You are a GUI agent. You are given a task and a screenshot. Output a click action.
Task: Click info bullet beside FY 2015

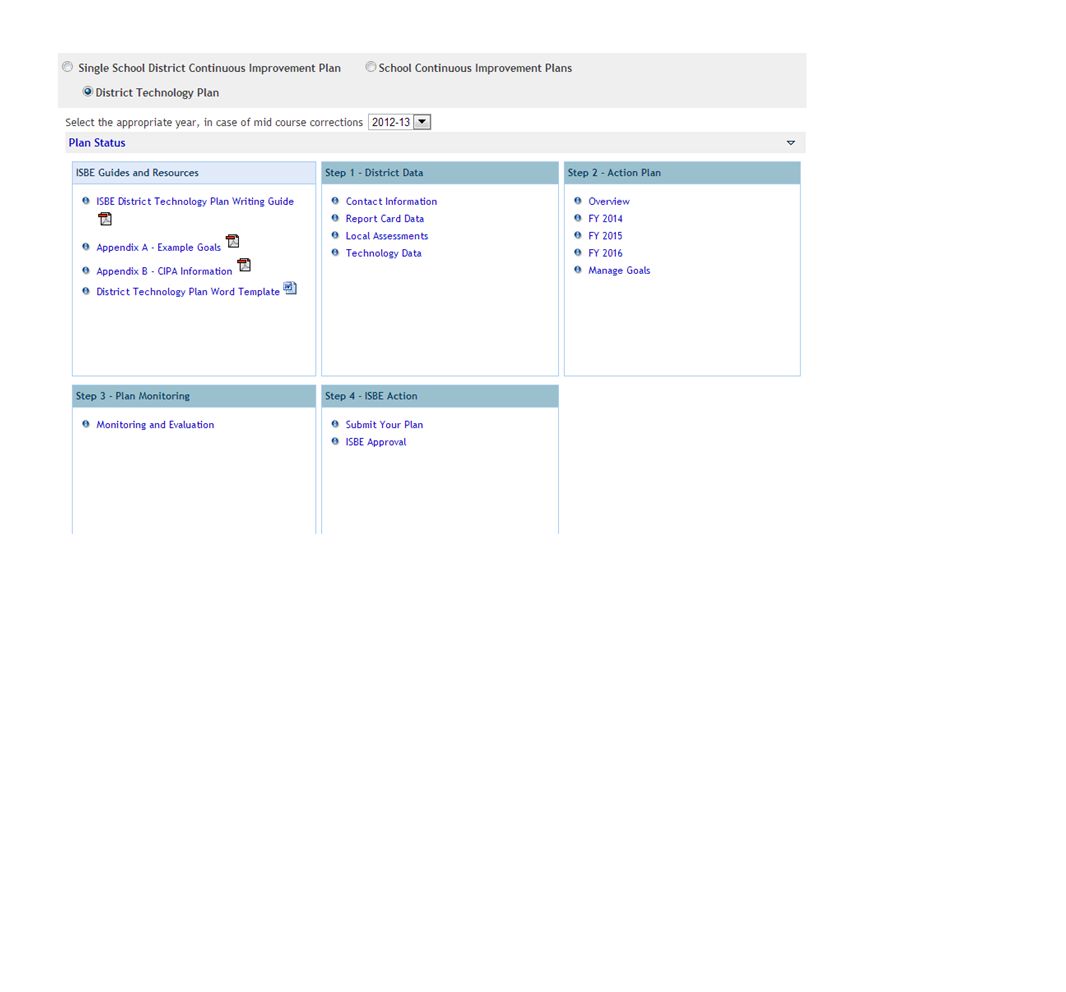pos(578,235)
